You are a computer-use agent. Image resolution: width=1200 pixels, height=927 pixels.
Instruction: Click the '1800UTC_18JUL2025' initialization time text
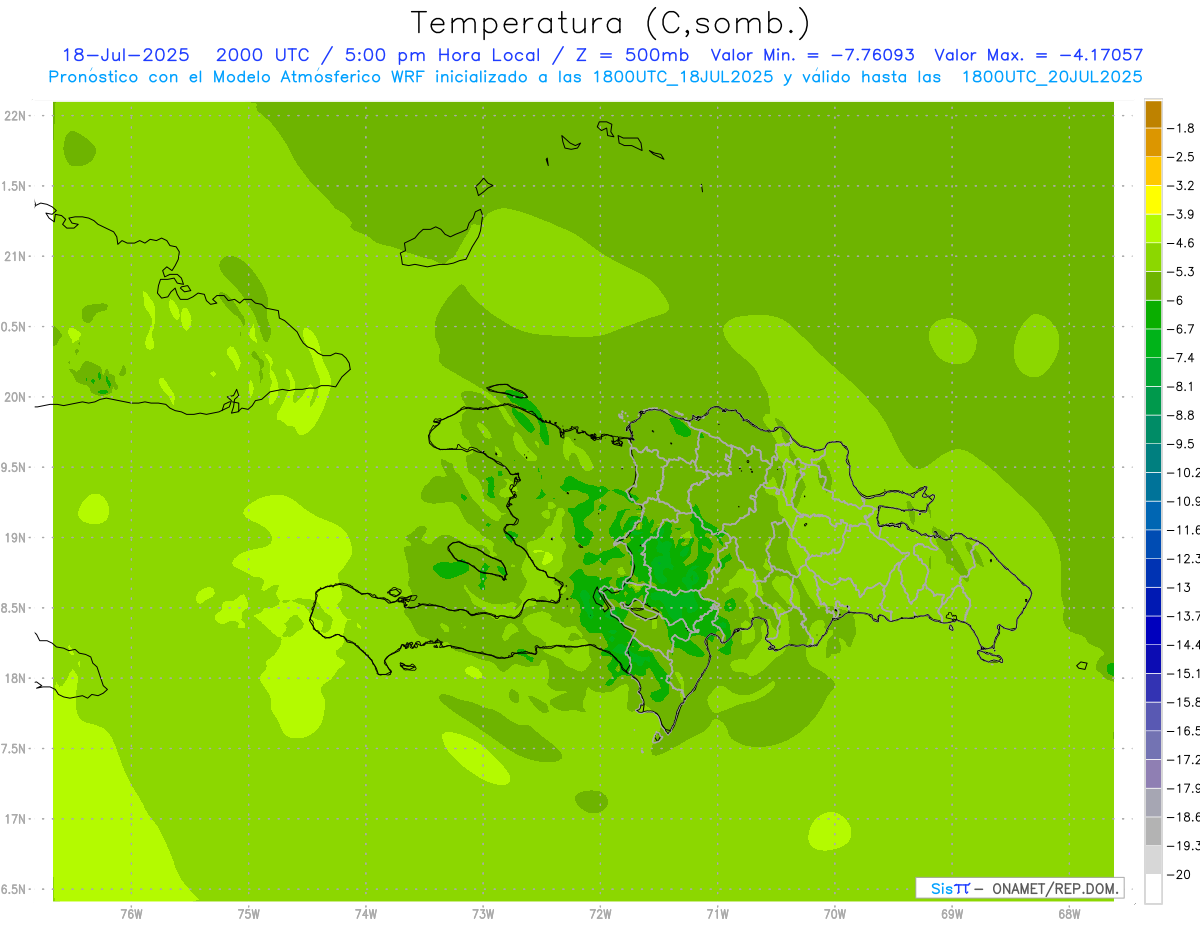click(x=682, y=76)
